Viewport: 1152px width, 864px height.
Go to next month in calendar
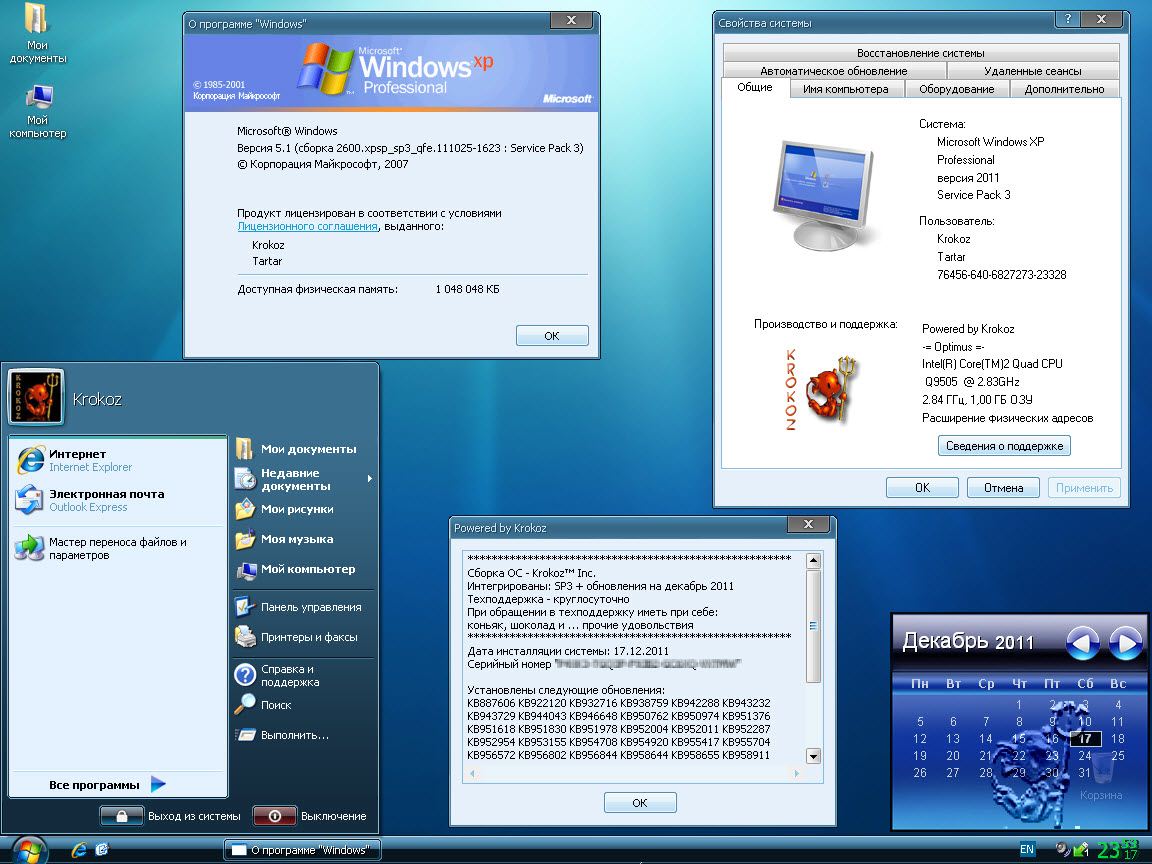pos(1125,643)
